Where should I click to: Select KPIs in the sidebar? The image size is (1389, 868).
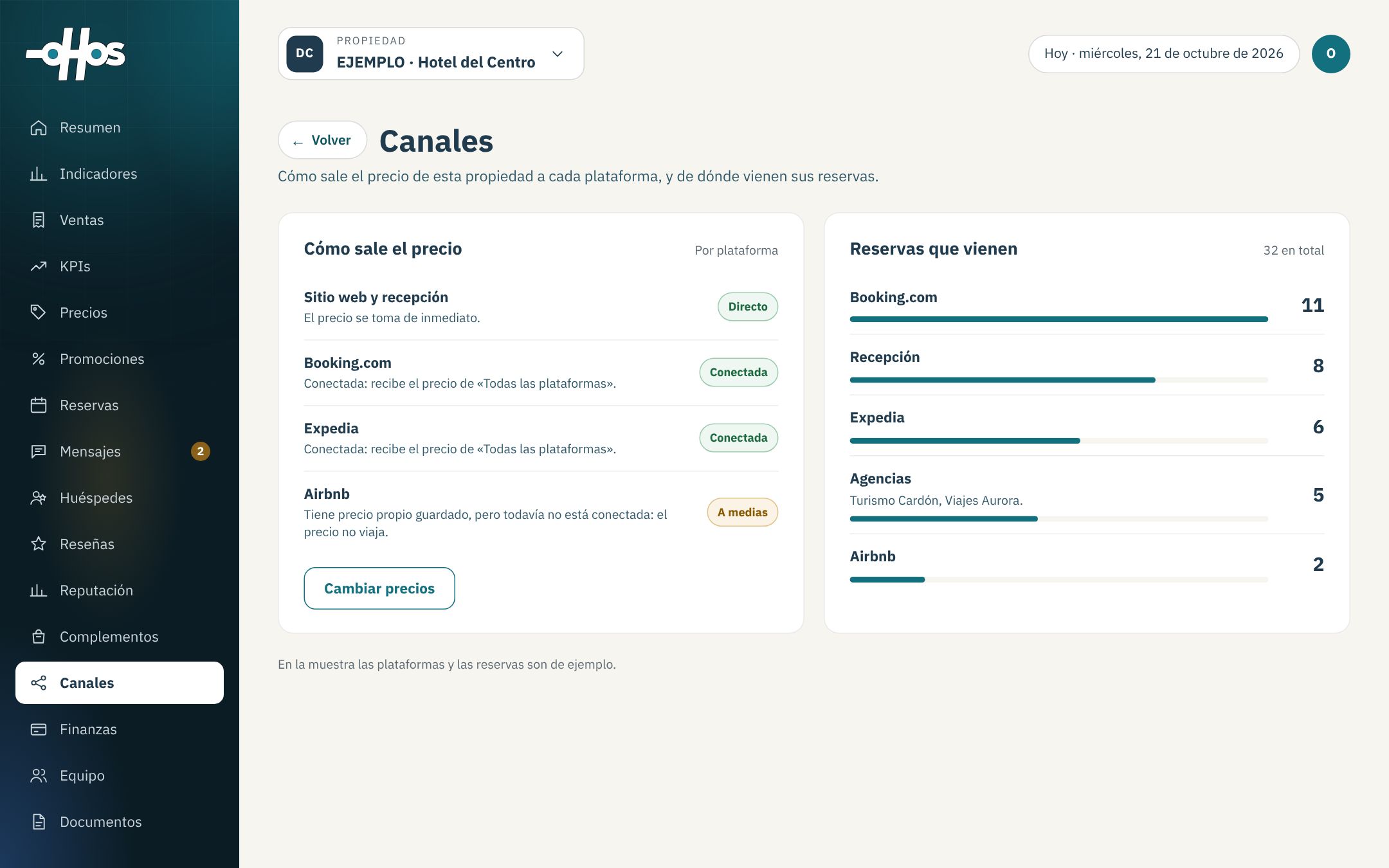120,266
